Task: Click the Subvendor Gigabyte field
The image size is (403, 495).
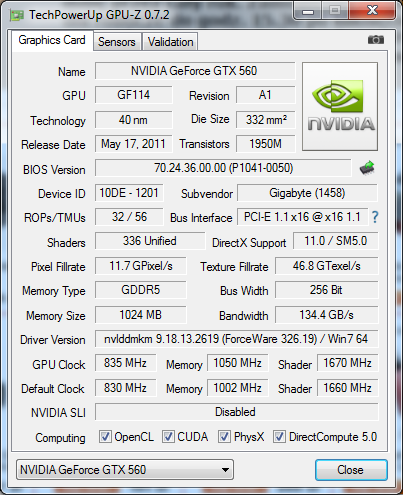Action: [x=307, y=193]
